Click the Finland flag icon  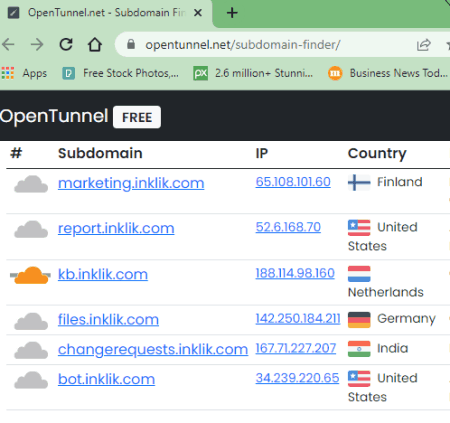click(359, 182)
